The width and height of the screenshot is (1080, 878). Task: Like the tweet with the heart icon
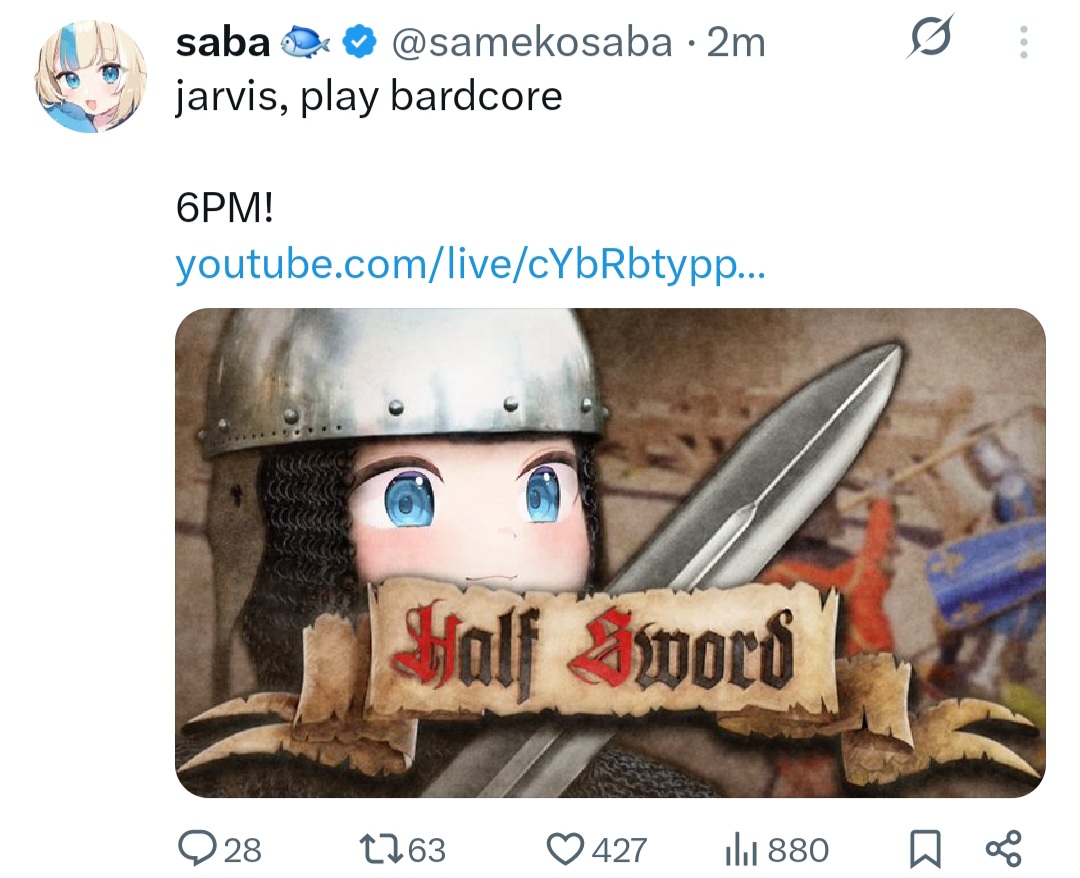(x=565, y=850)
